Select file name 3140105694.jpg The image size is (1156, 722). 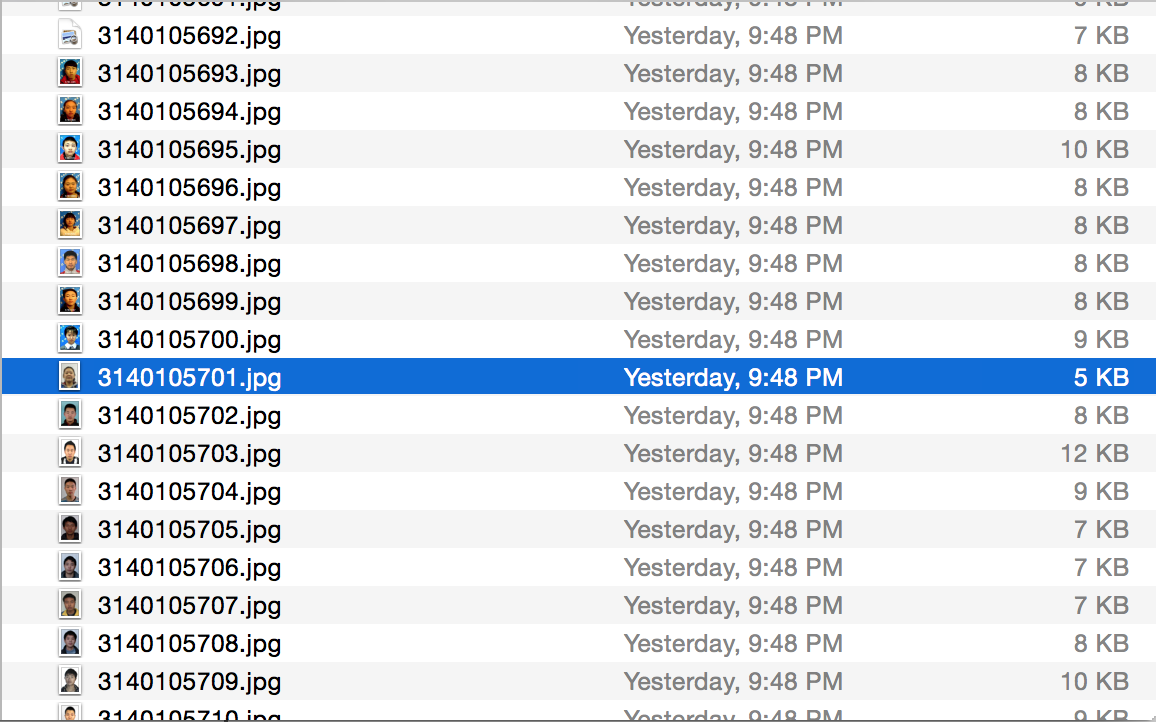pyautogui.click(x=189, y=112)
